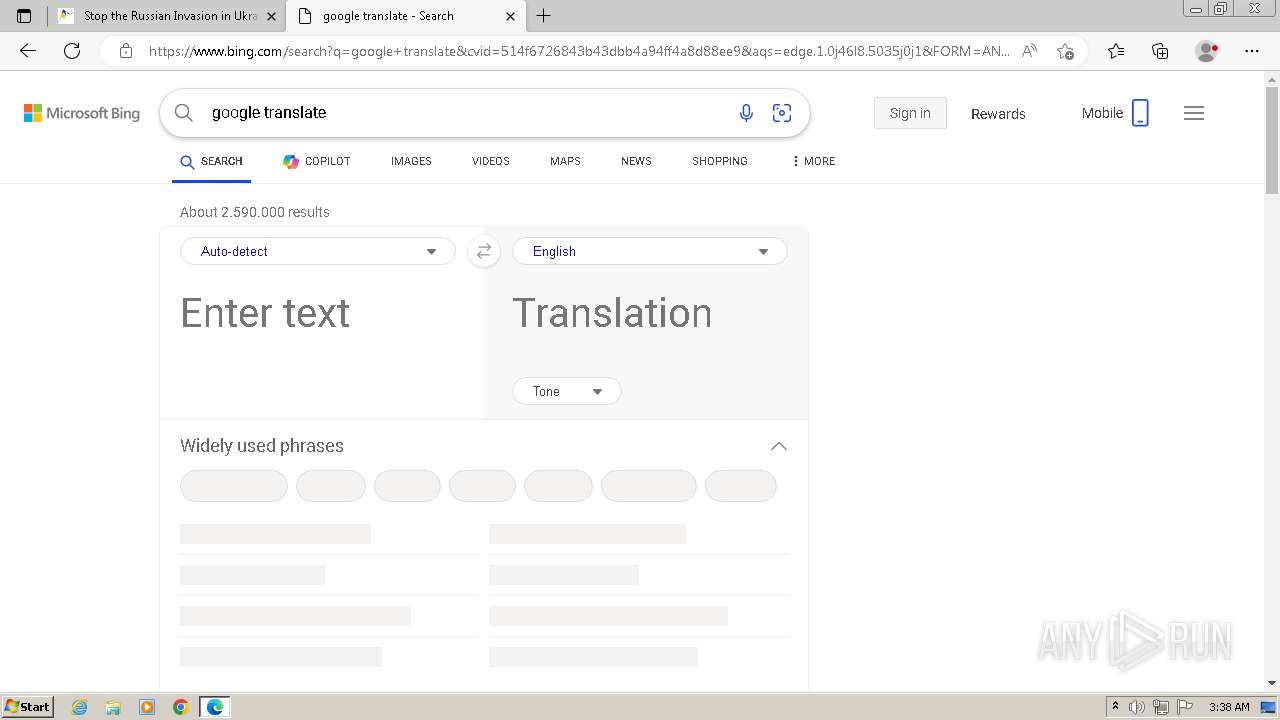Launch media player from taskbar
The image size is (1280, 720).
tap(147, 707)
